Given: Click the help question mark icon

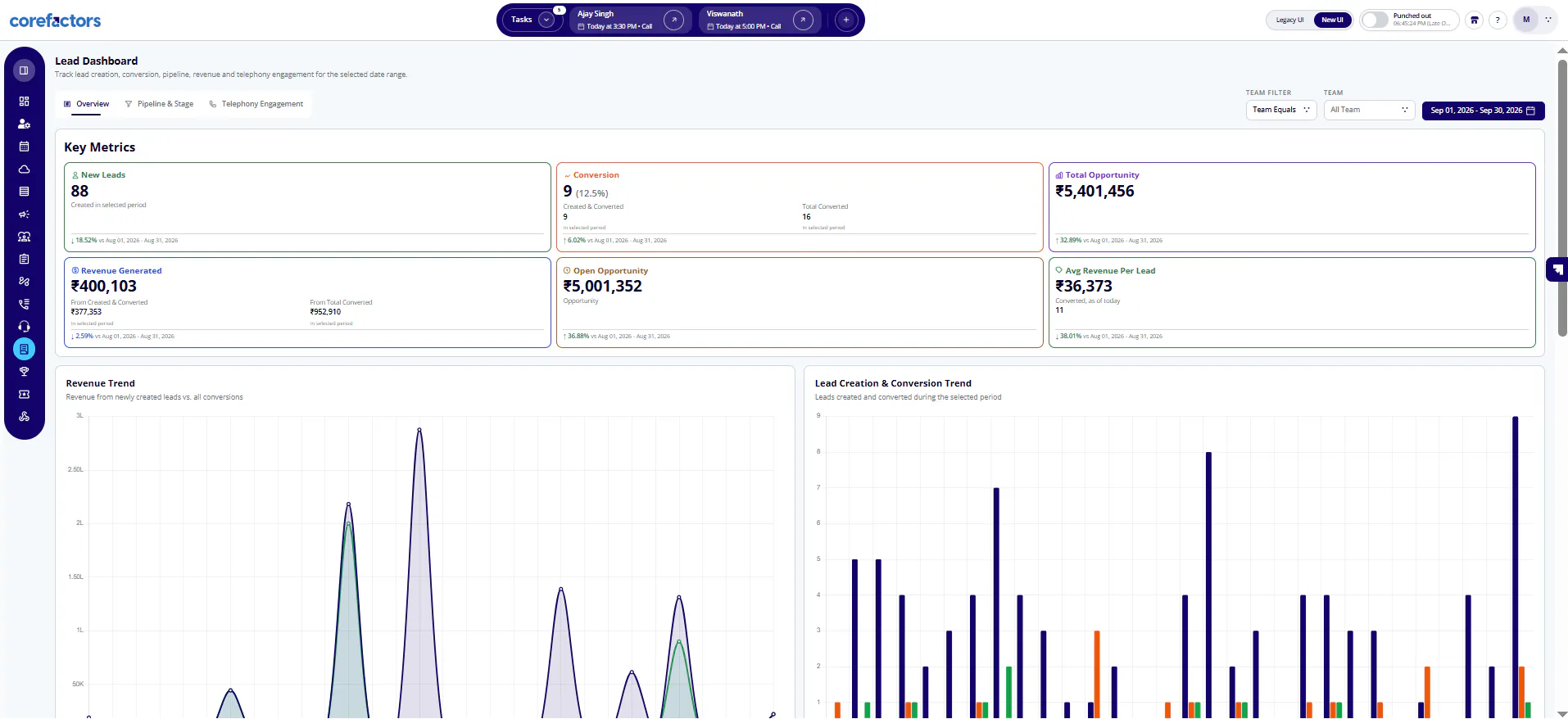Looking at the screenshot, I should [x=1498, y=20].
